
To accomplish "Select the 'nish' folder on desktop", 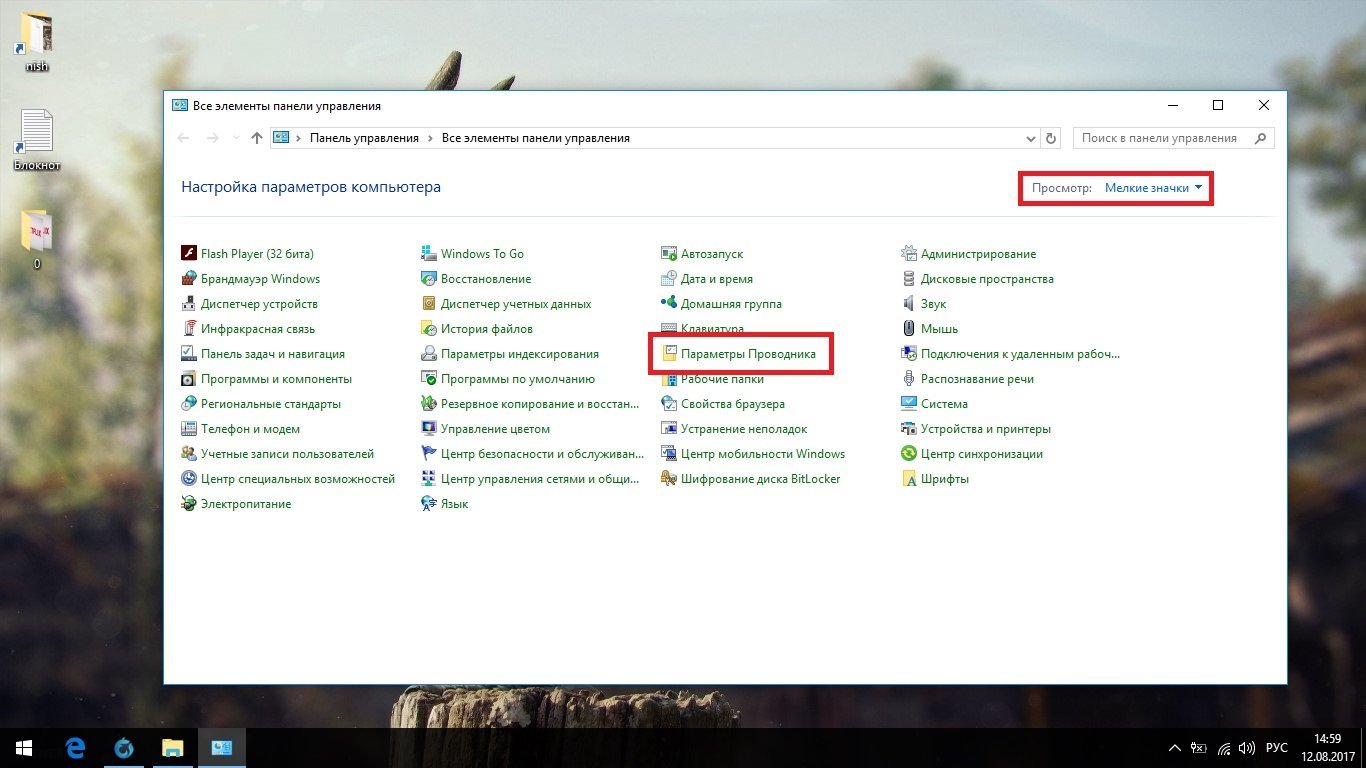I will tap(37, 42).
